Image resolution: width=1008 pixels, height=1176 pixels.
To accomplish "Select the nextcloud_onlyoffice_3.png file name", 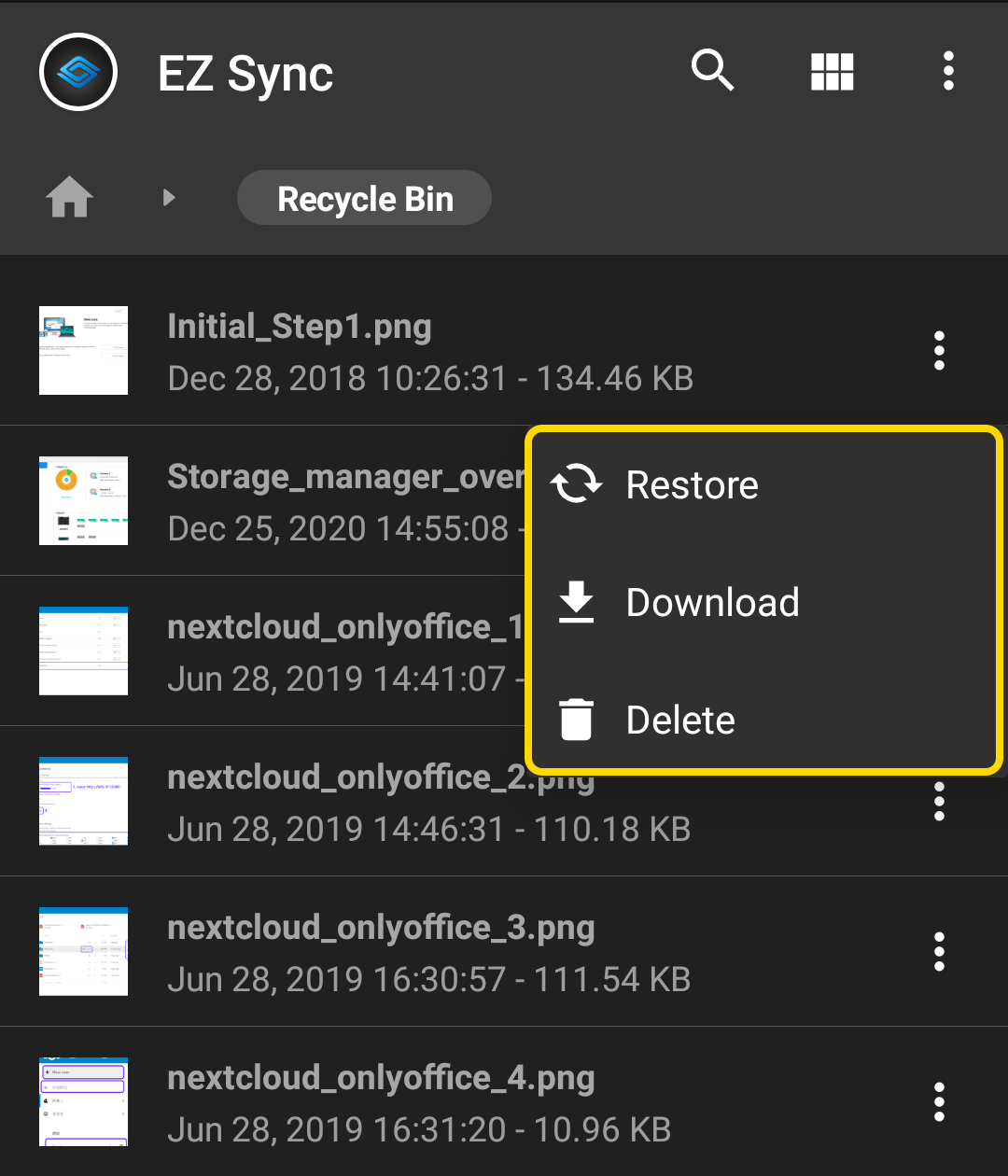I will (x=381, y=928).
